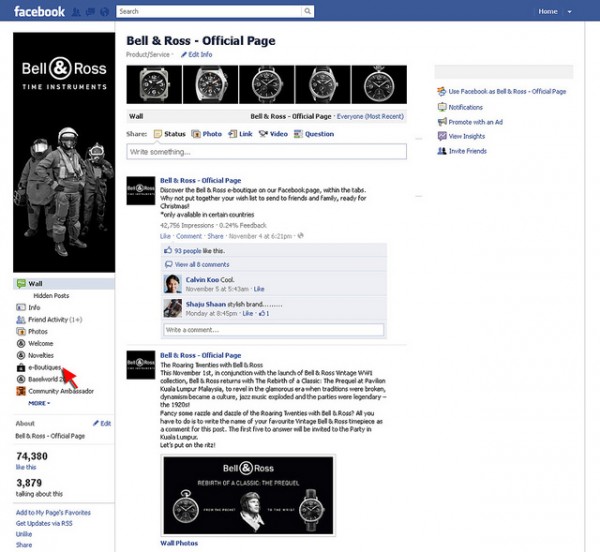Select the Link share option
The height and width of the screenshot is (552, 600).
click(240, 134)
